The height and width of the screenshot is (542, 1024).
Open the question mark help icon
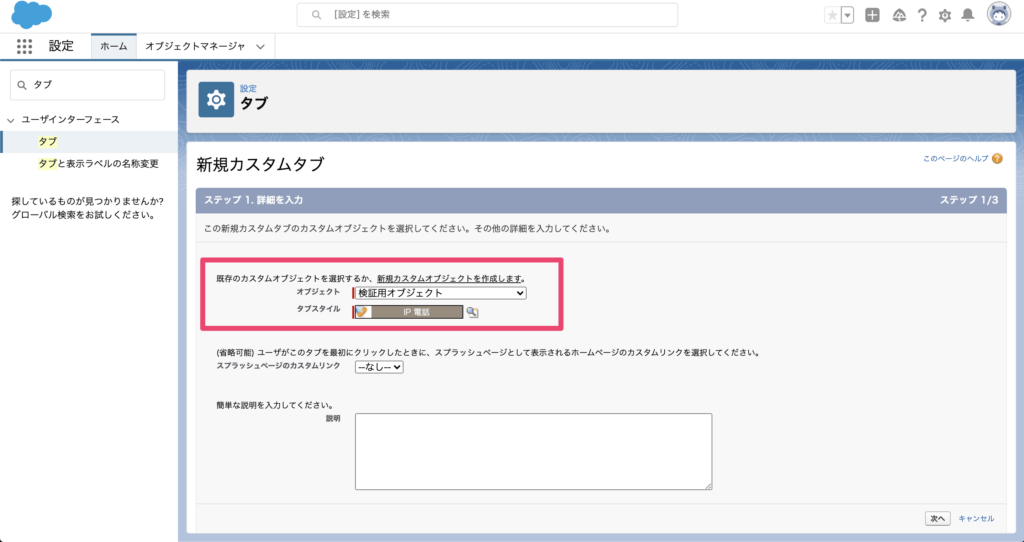pos(921,15)
